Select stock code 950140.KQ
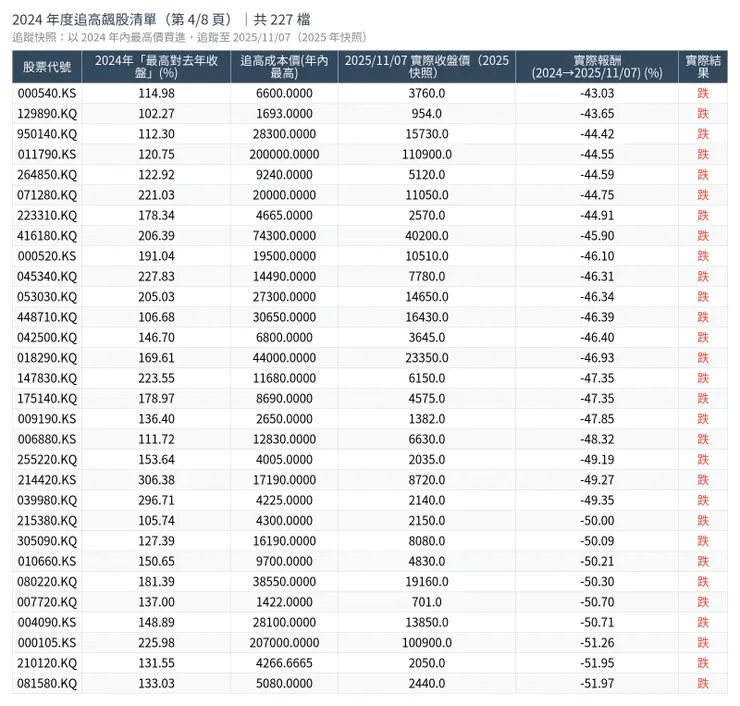The image size is (740, 706). pyautogui.click(x=47, y=134)
